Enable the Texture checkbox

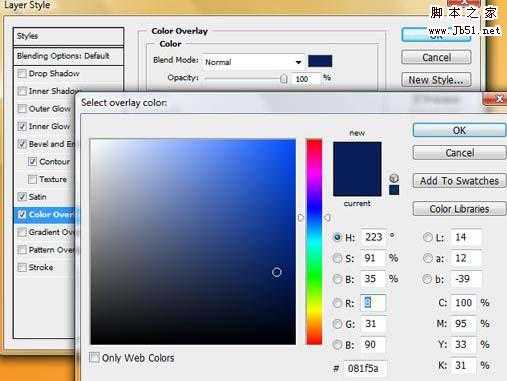coord(32,179)
